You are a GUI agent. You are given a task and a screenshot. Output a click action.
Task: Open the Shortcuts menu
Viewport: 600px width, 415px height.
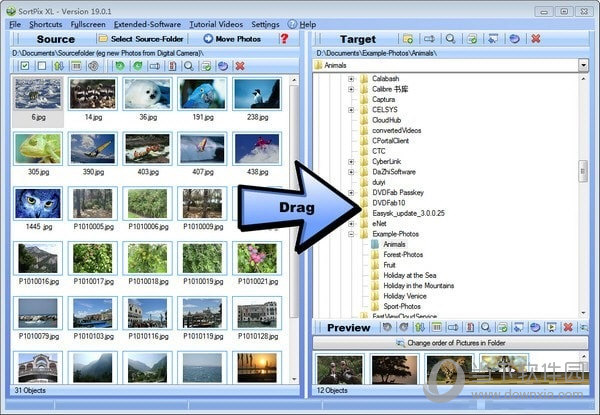coord(46,24)
